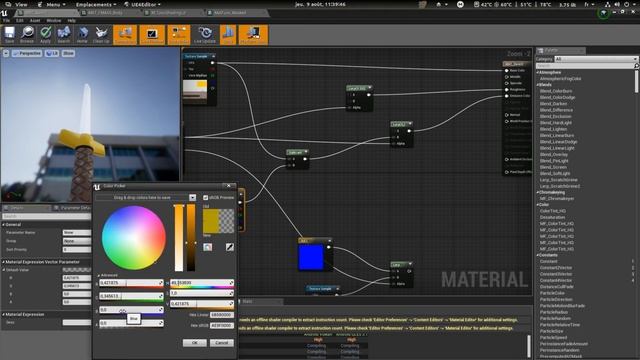Click the Home toolbar icon

(x=82, y=35)
